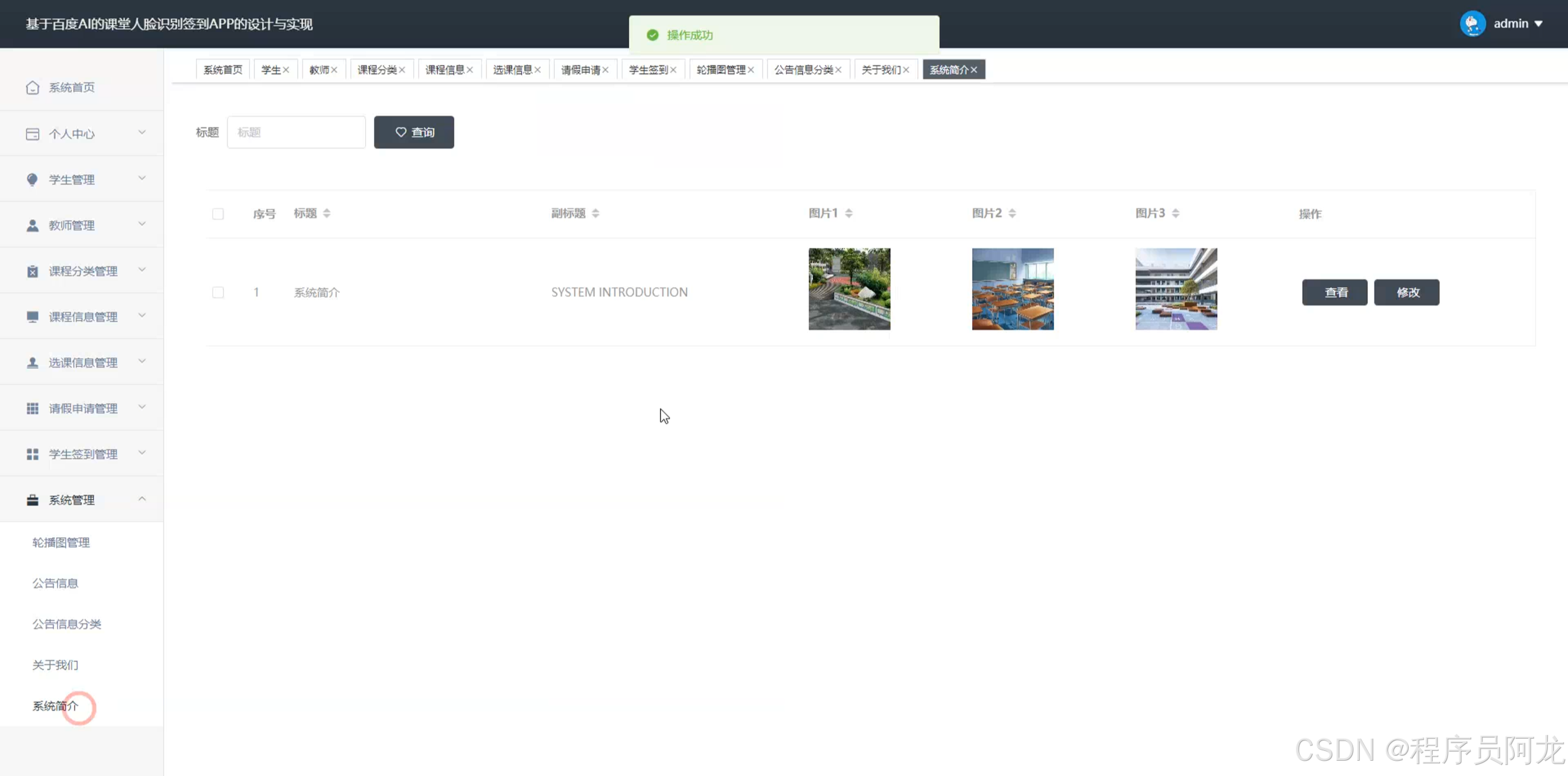
Task: Close the 轮播图管理 tab with its X
Action: [751, 70]
